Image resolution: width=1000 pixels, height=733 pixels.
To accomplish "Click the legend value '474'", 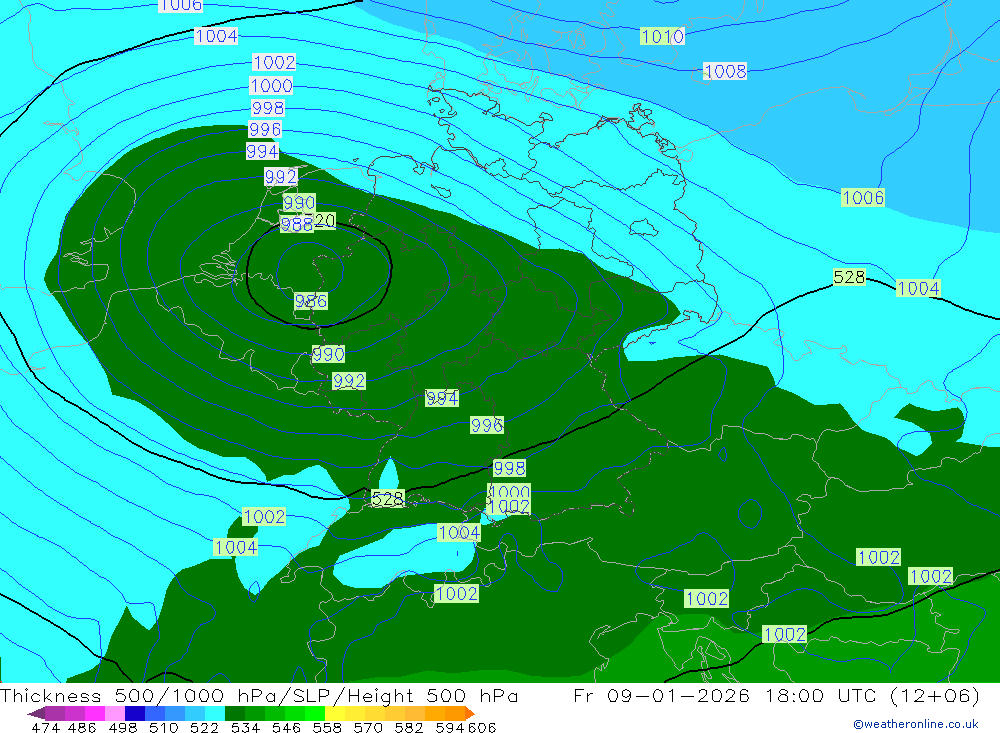I will 45,727.
